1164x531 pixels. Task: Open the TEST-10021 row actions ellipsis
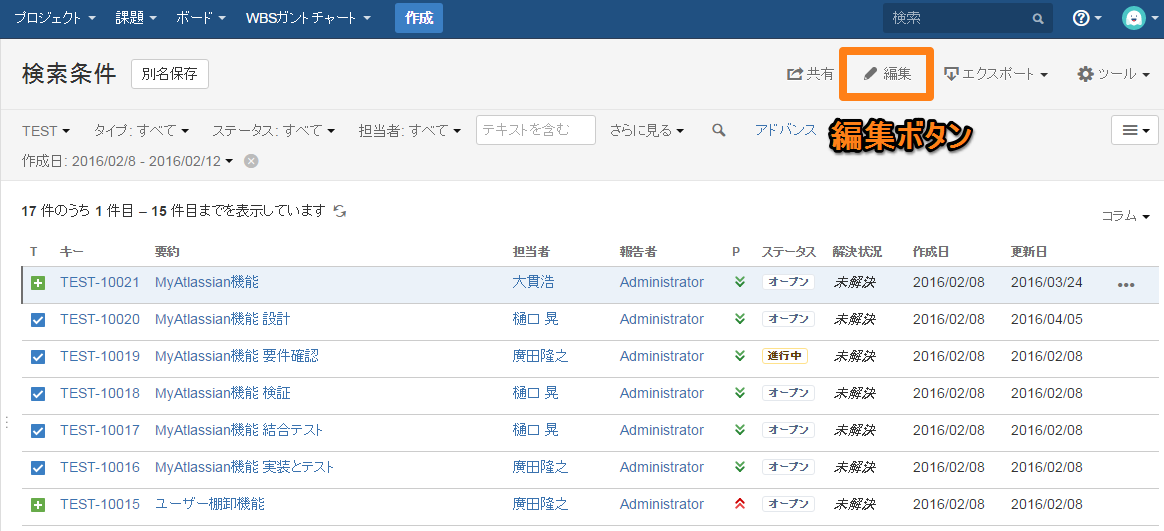point(1126,284)
